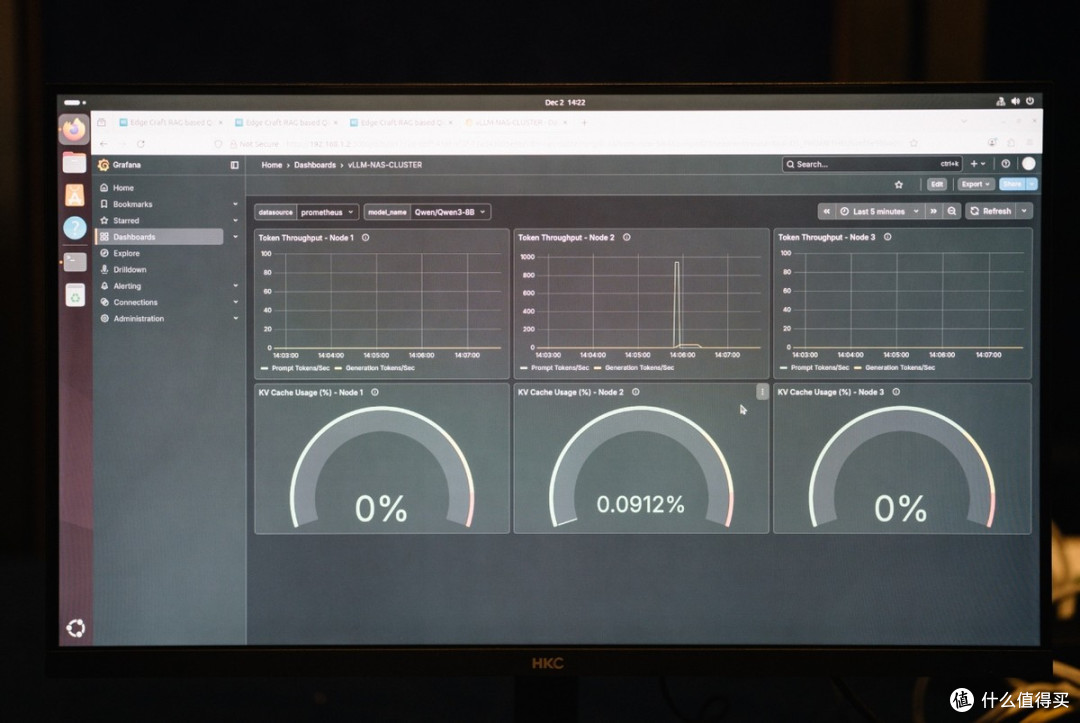Focus the Grafana Search field

click(871, 164)
